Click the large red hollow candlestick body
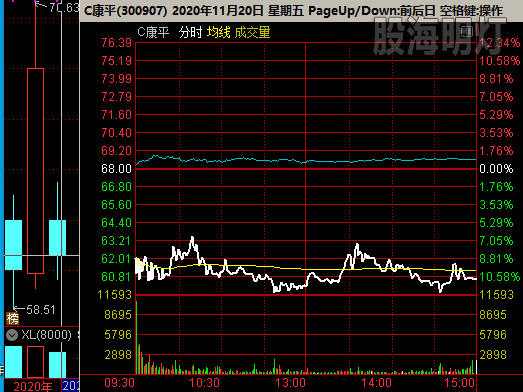523x392 pixels. 35,171
